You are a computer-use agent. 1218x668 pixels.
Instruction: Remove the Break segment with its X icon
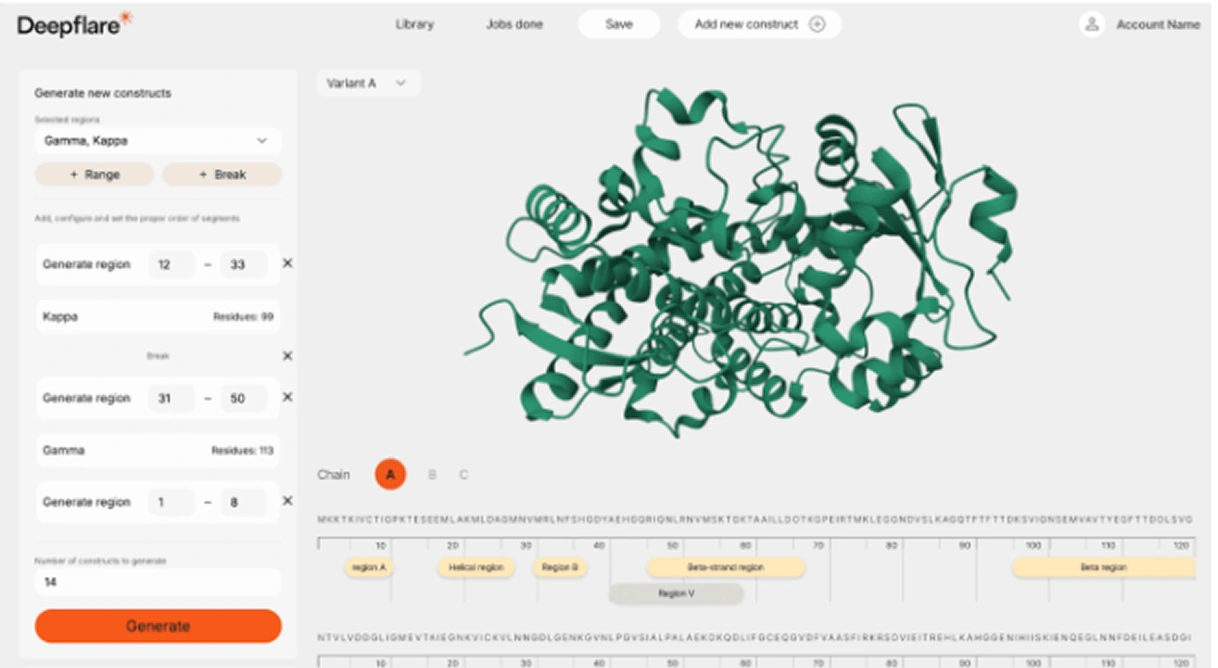[286, 354]
